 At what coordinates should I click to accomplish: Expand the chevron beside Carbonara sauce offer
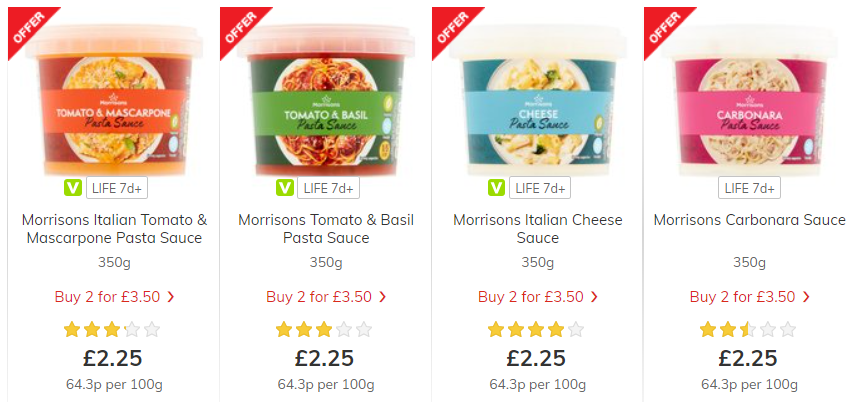coord(806,297)
